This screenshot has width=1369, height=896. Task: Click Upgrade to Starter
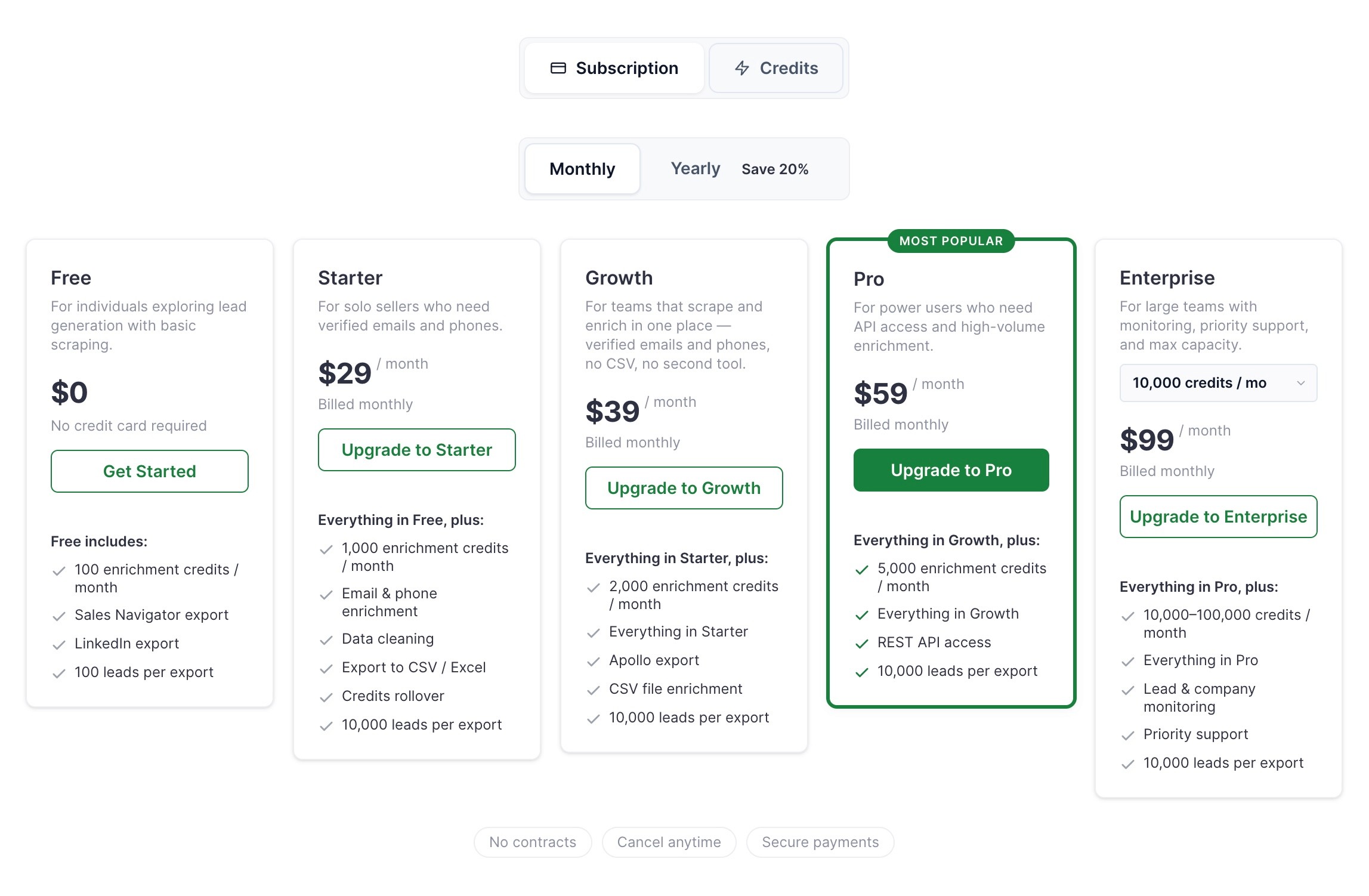tap(417, 450)
